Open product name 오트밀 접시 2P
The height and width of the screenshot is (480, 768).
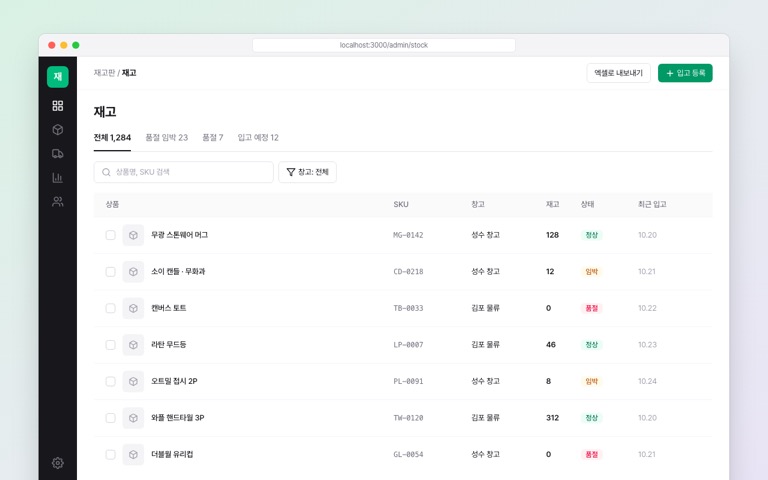[x=174, y=381]
